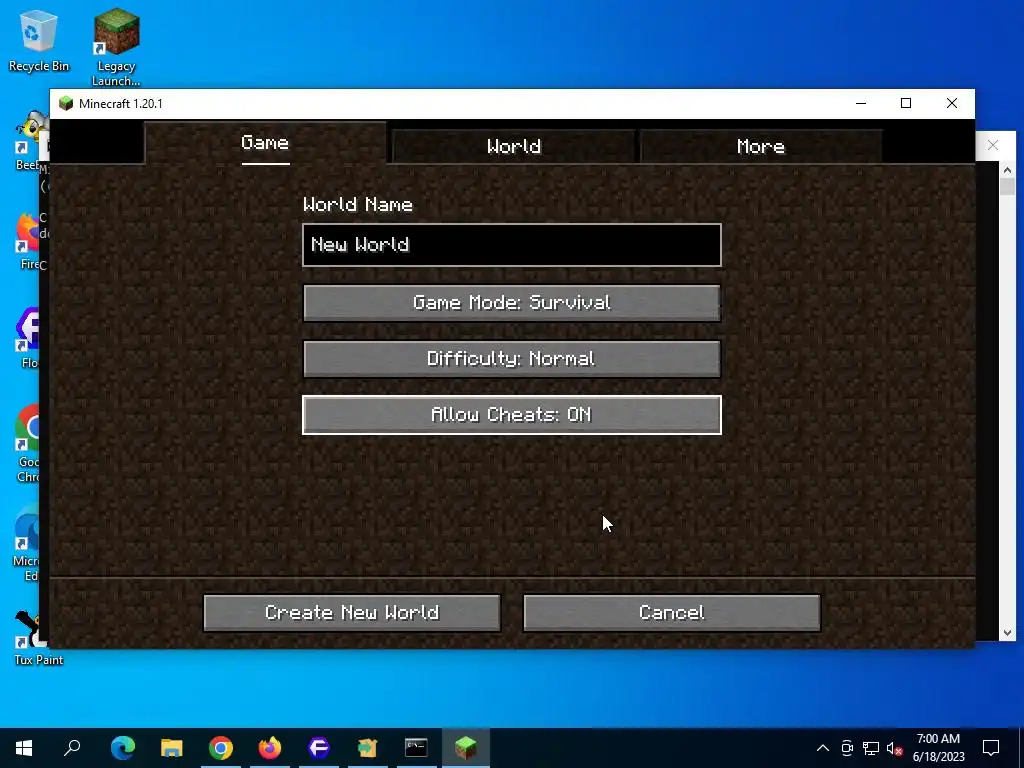Open Recycle Bin desktop icon

[x=39, y=40]
